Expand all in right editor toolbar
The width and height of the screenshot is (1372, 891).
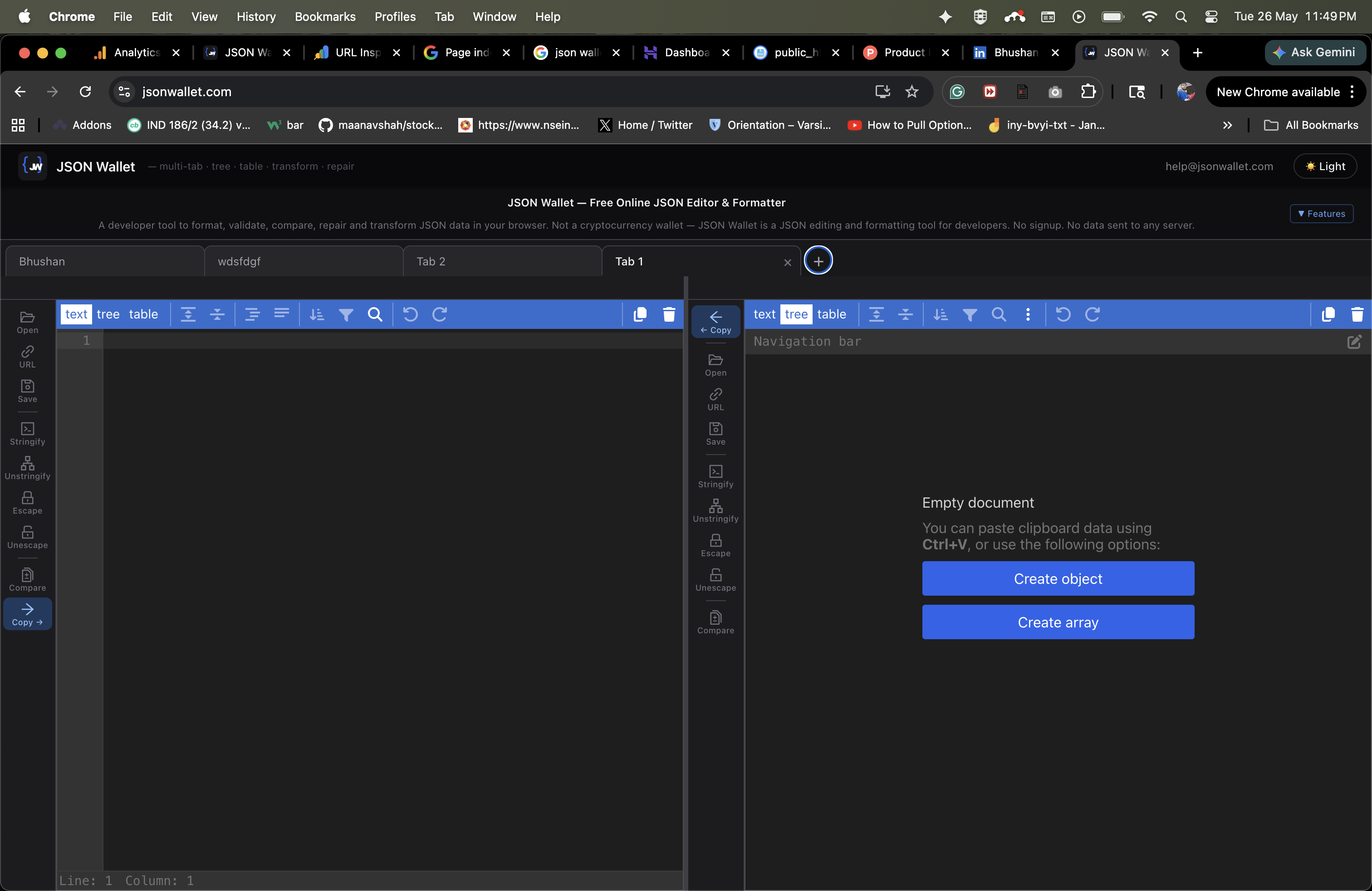coord(876,314)
